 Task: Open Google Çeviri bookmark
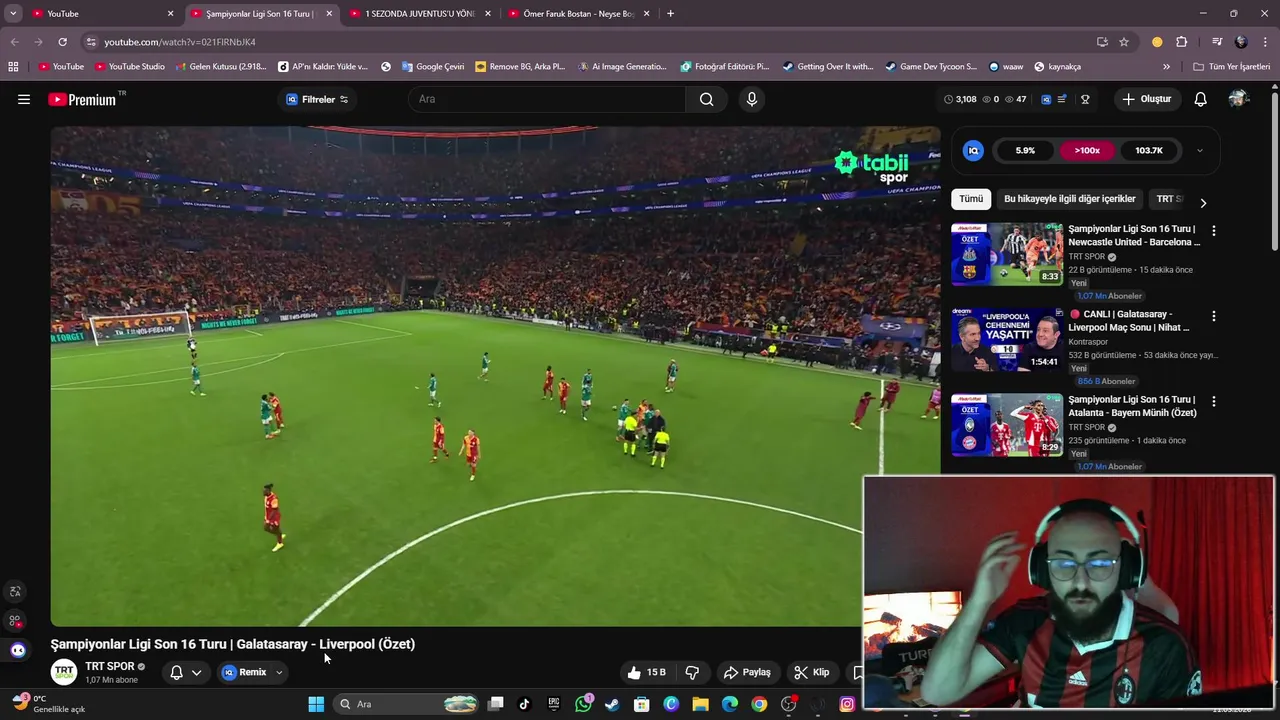433,67
